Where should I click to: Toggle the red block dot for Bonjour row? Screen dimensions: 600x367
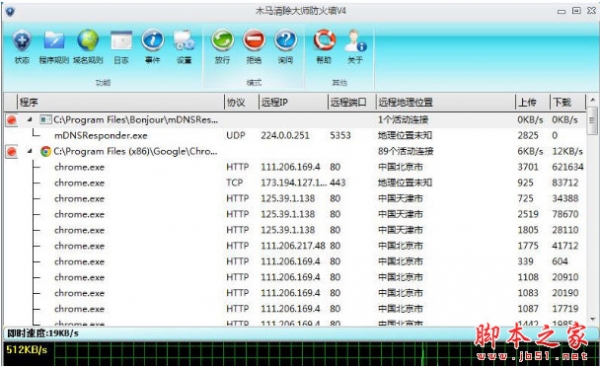point(12,120)
